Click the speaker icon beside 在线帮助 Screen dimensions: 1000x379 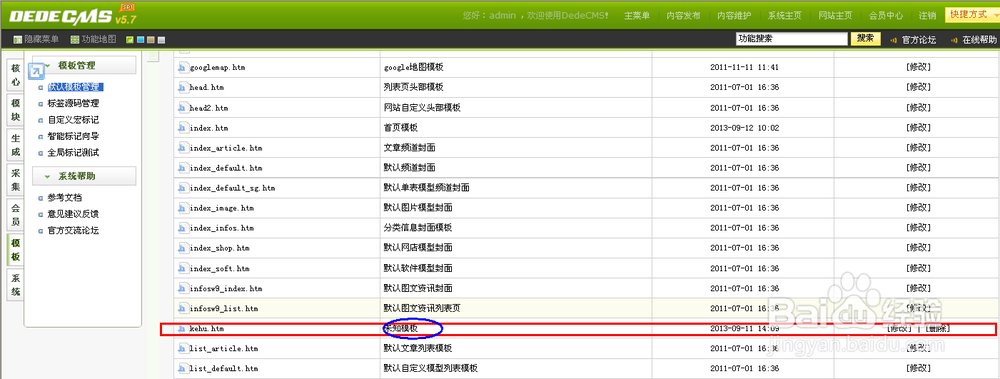click(953, 40)
